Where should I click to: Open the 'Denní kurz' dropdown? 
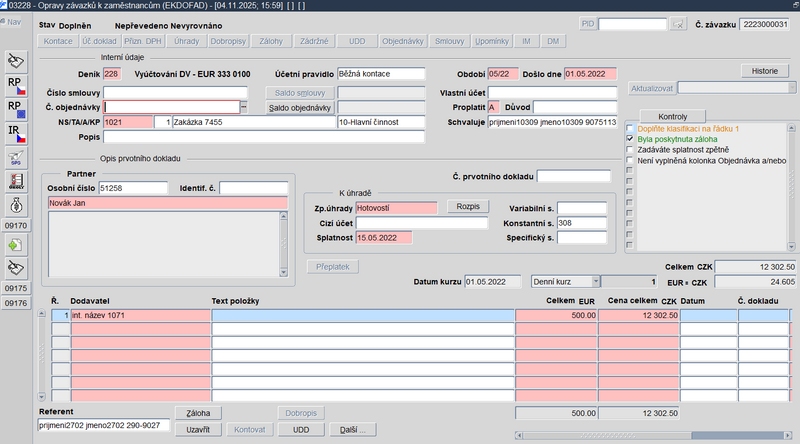[x=596, y=282]
